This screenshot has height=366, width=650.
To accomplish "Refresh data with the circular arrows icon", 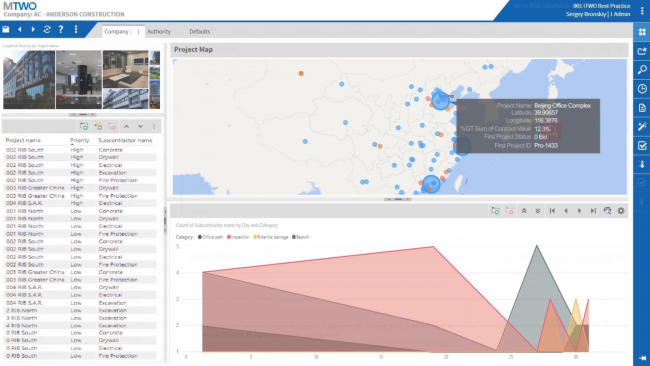I will [x=47, y=29].
